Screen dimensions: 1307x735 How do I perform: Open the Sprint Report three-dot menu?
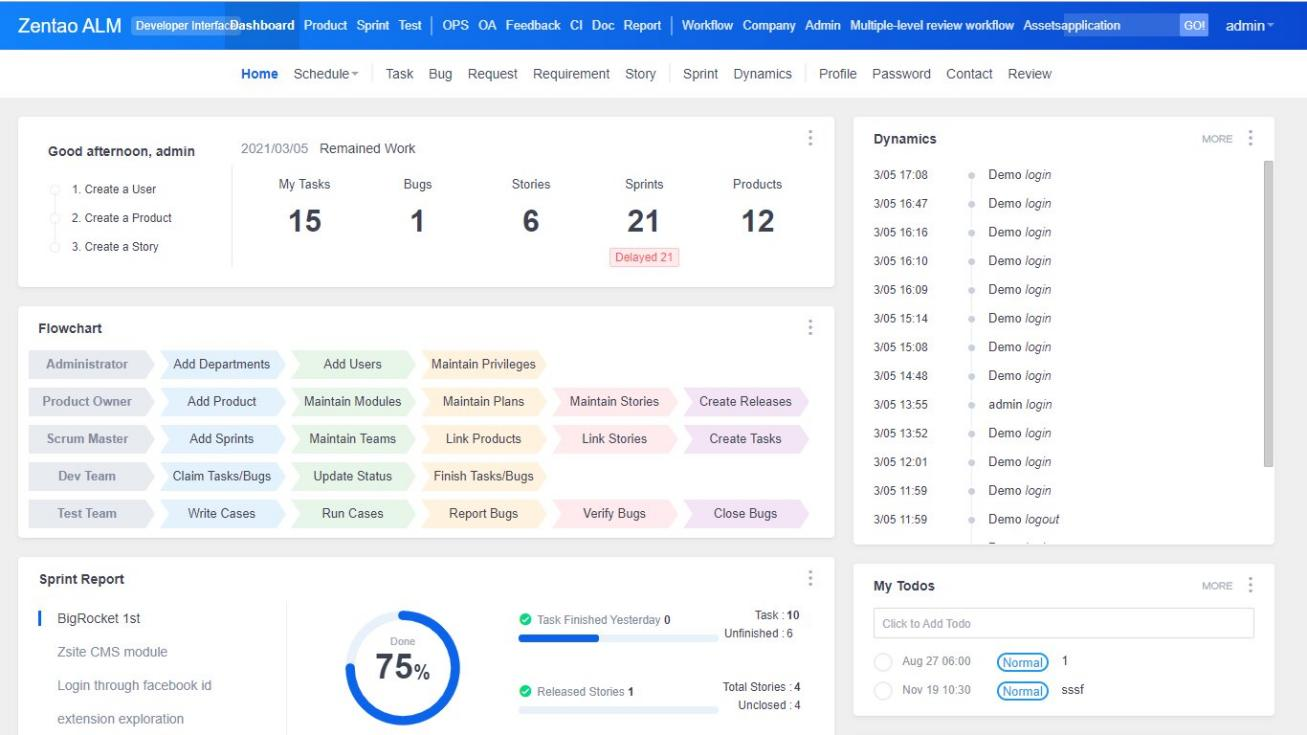tap(810, 579)
